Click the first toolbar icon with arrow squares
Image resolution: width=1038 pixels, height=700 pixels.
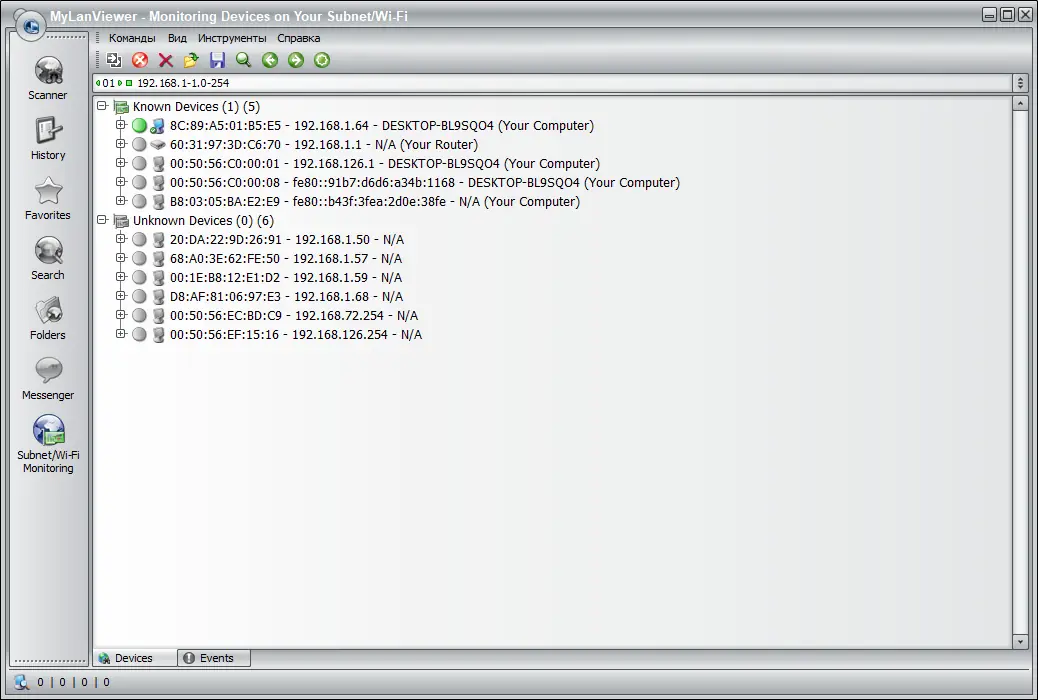point(114,60)
